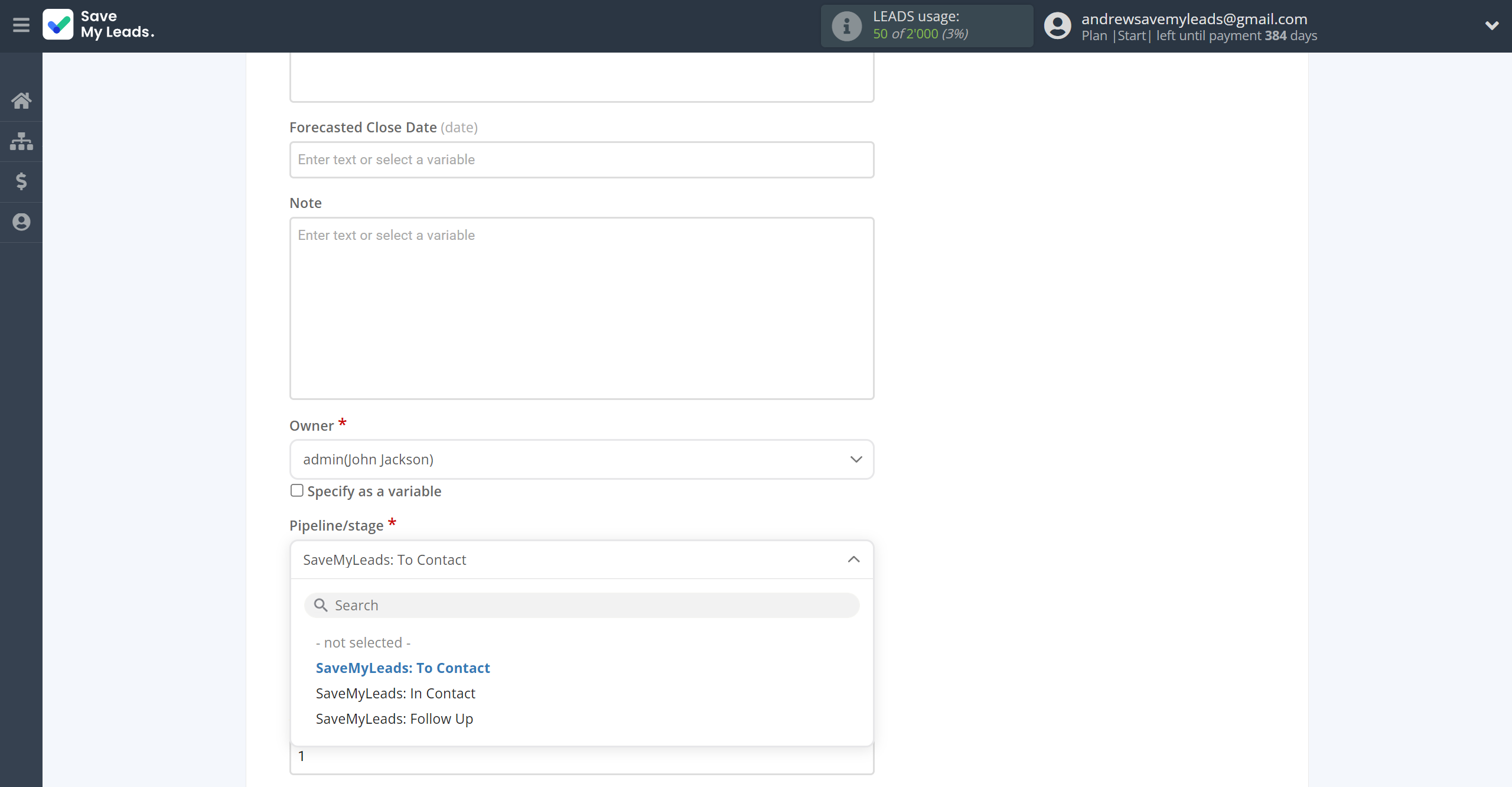Click the text area above Forecasted Close Date
Screen dimensions: 1512x787
coord(582,77)
